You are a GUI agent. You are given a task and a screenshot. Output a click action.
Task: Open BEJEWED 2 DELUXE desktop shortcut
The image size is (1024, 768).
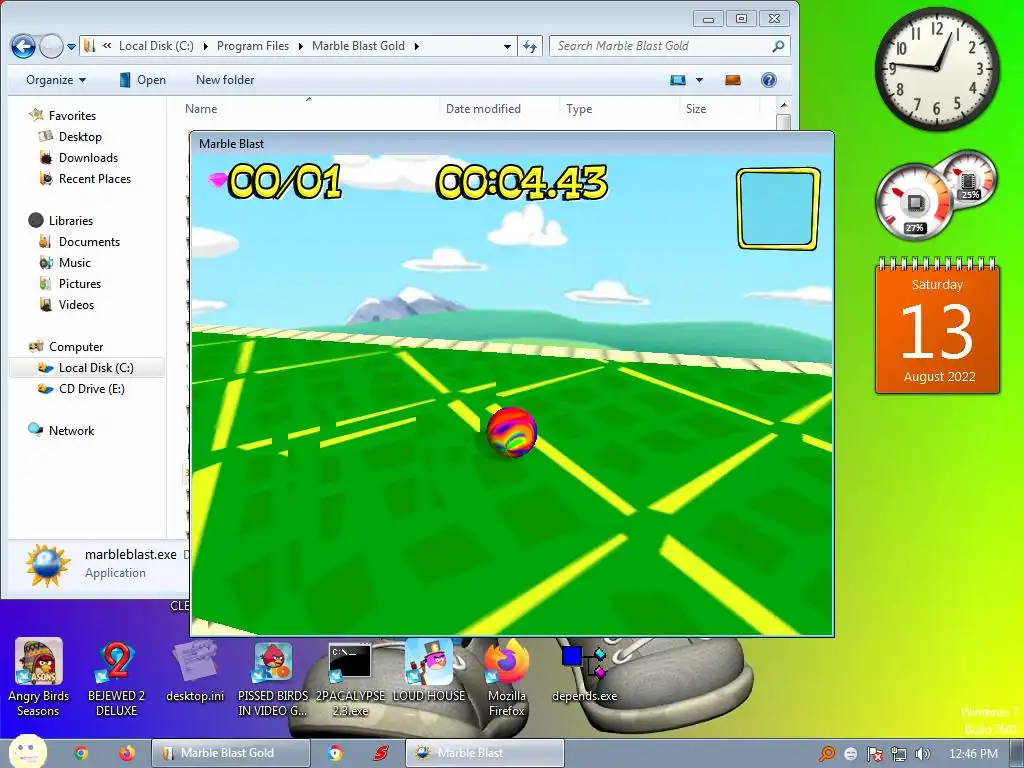point(116,678)
